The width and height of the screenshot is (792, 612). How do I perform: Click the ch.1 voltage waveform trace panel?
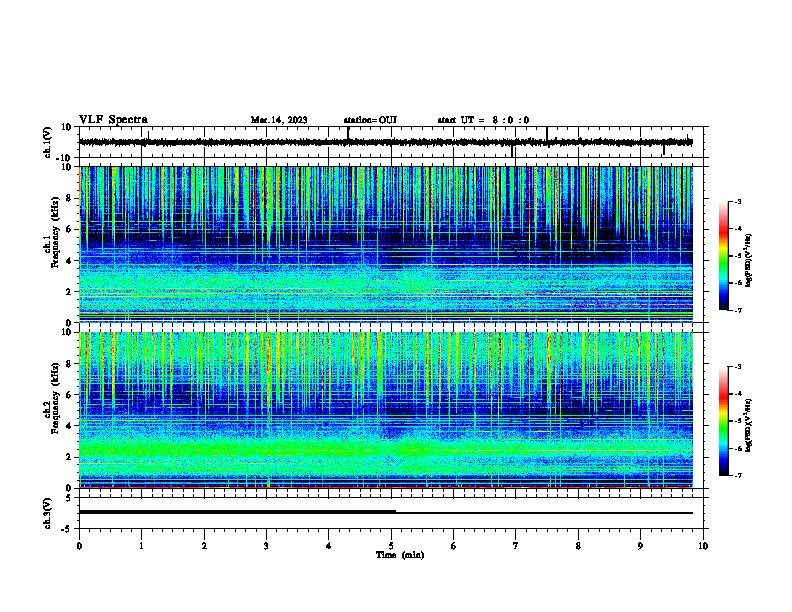[393, 142]
